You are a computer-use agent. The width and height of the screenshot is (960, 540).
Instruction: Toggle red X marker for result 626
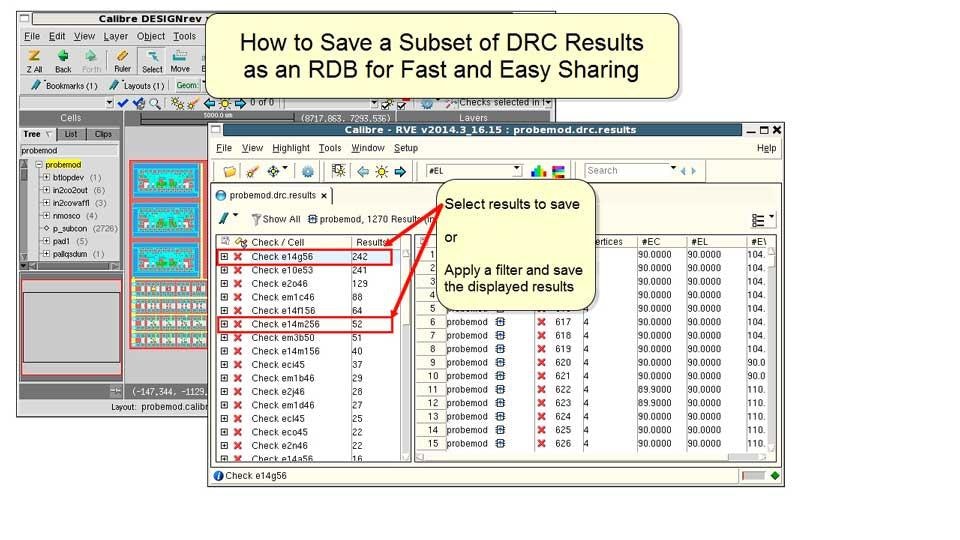(x=541, y=443)
